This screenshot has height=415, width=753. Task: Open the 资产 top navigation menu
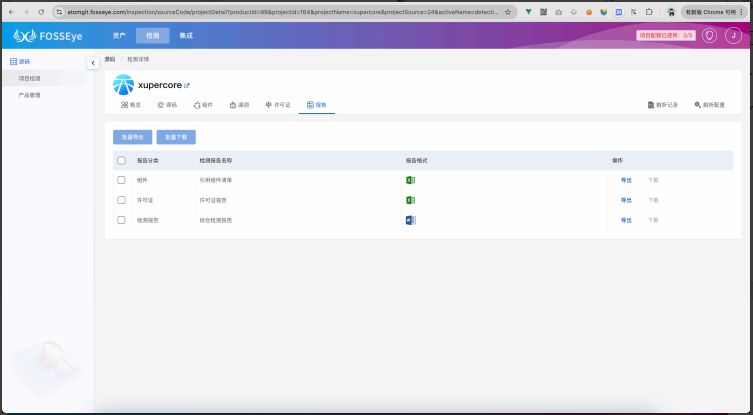(x=119, y=36)
